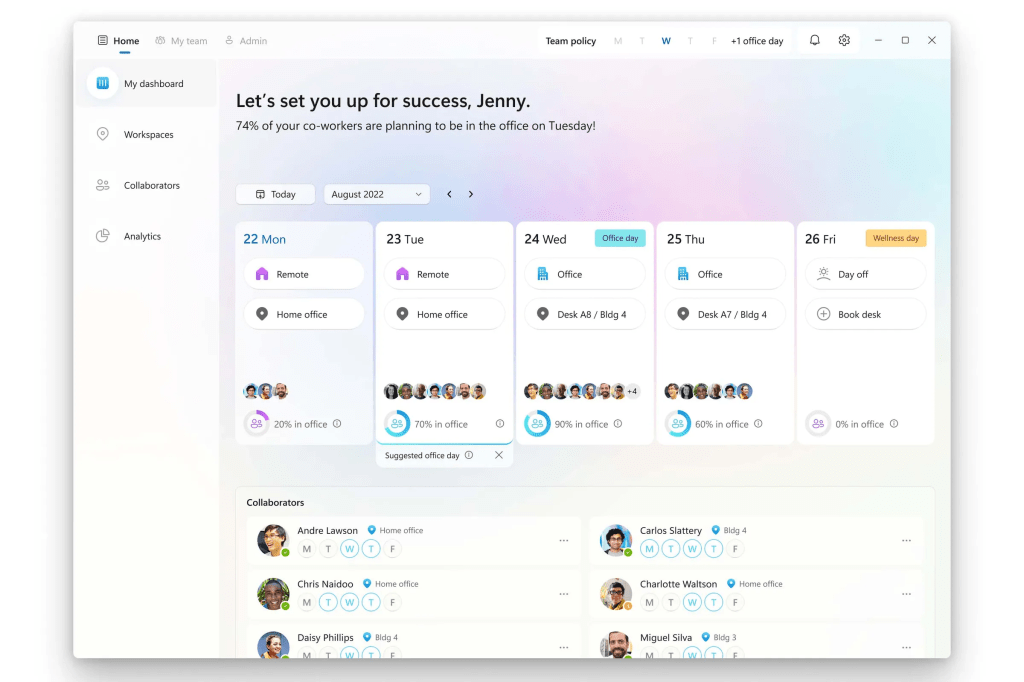Open settings via the gear icon
This screenshot has height=682, width=1024.
coord(844,40)
